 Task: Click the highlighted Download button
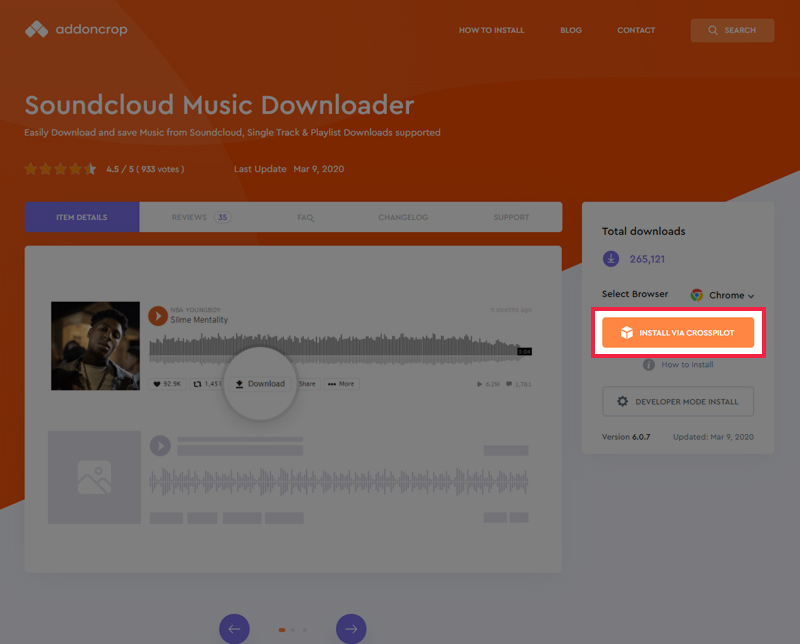pyautogui.click(x=260, y=384)
